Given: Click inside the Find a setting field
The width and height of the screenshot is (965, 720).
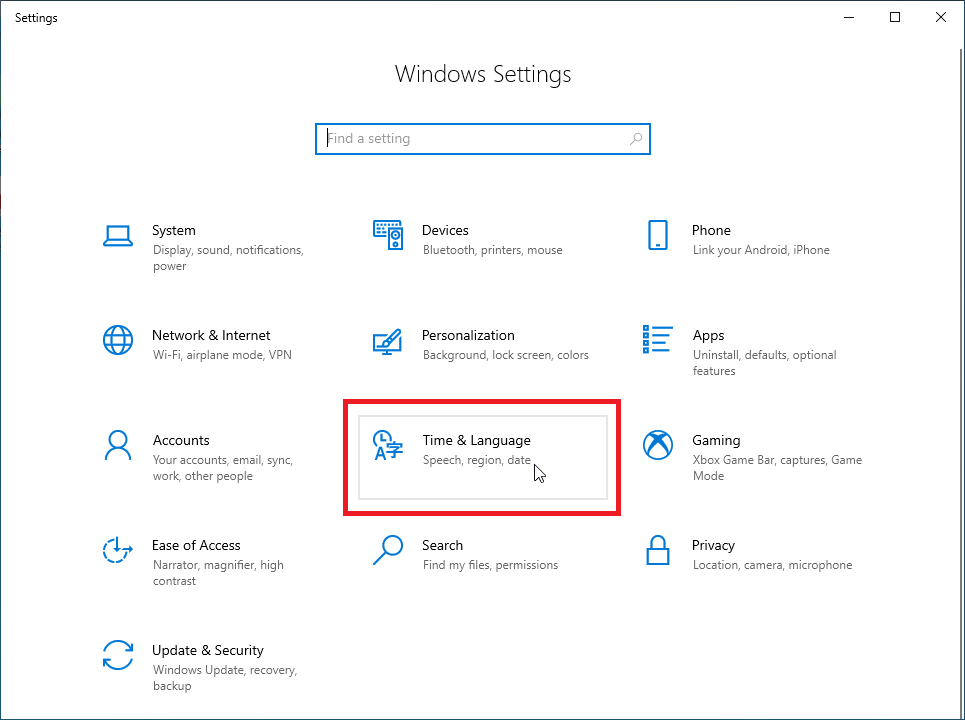Looking at the screenshot, I should tap(482, 139).
